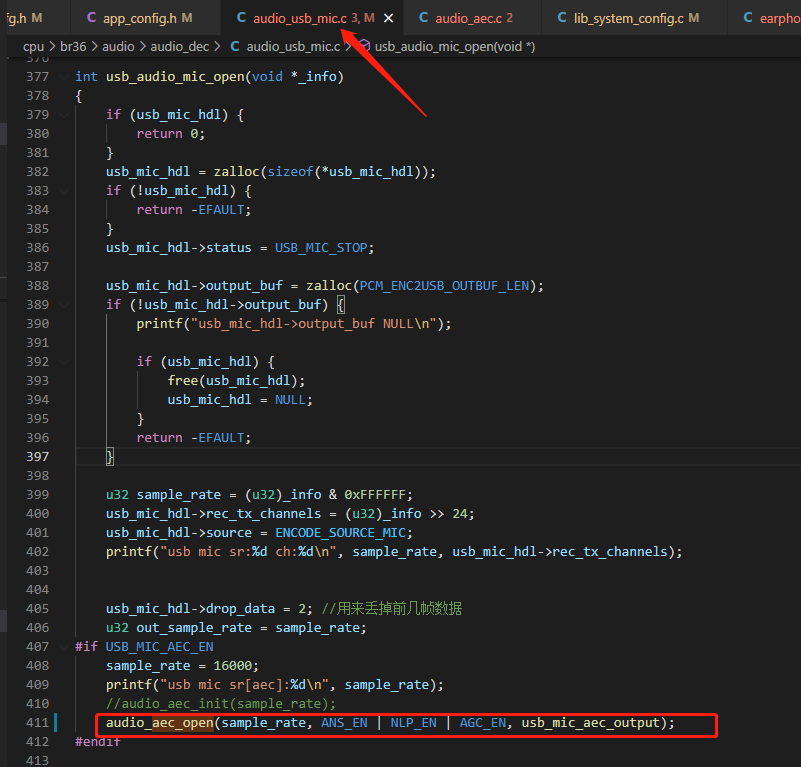The image size is (801, 767).
Task: Click the C icon on lib_system_config.c tab
Action: pyautogui.click(x=562, y=18)
